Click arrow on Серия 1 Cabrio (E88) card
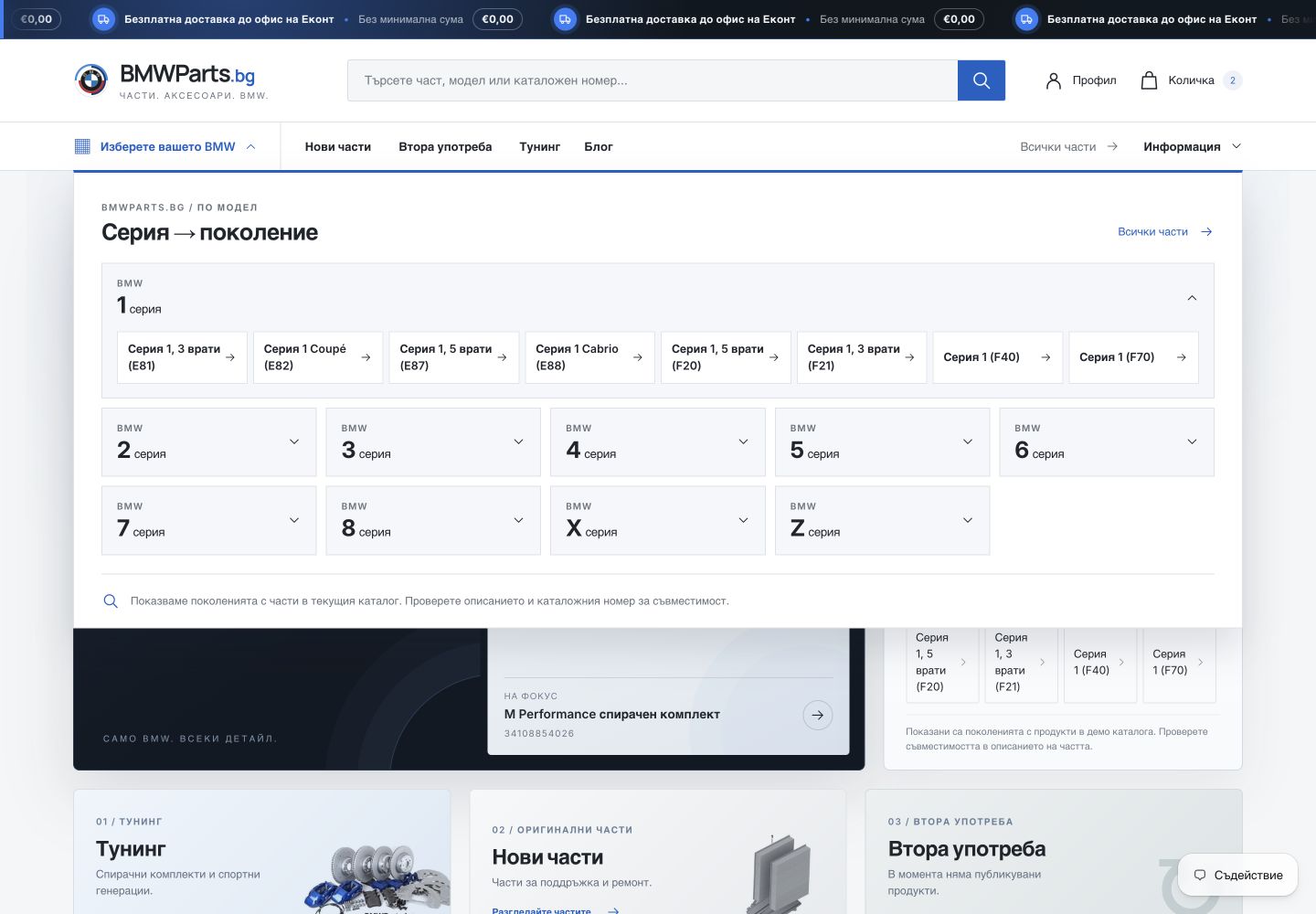The width and height of the screenshot is (1316, 914). 637,357
